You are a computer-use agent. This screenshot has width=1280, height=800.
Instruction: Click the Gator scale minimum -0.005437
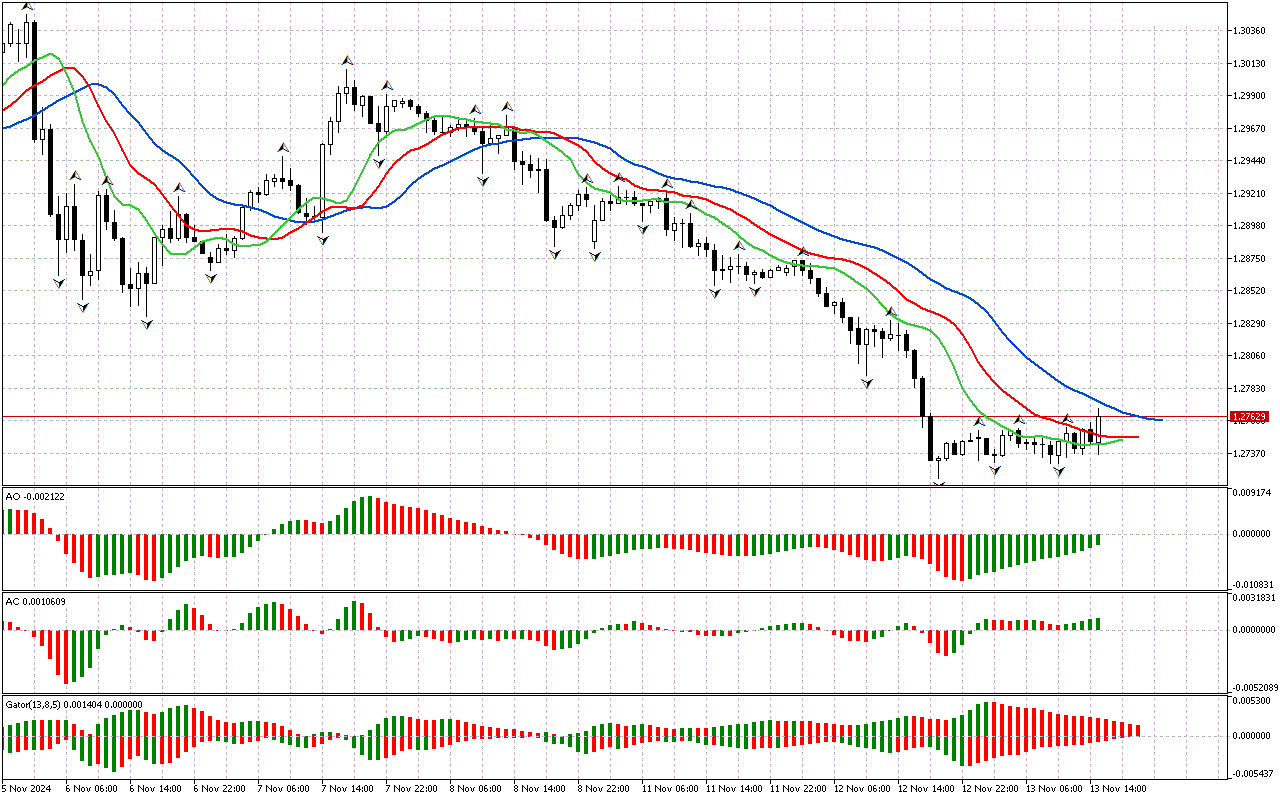[x=1252, y=773]
